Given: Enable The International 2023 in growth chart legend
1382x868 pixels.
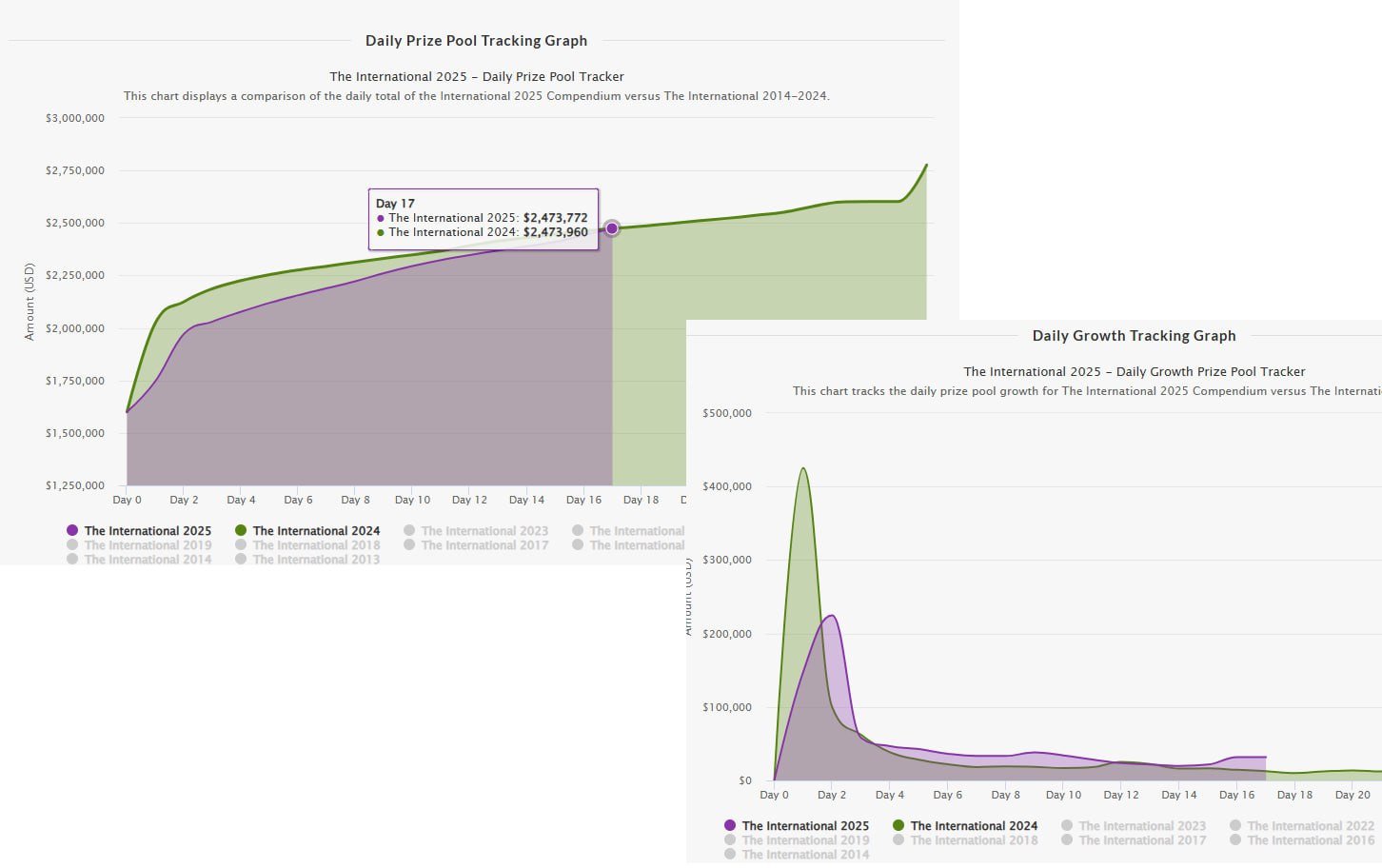Looking at the screenshot, I should 1134,826.
